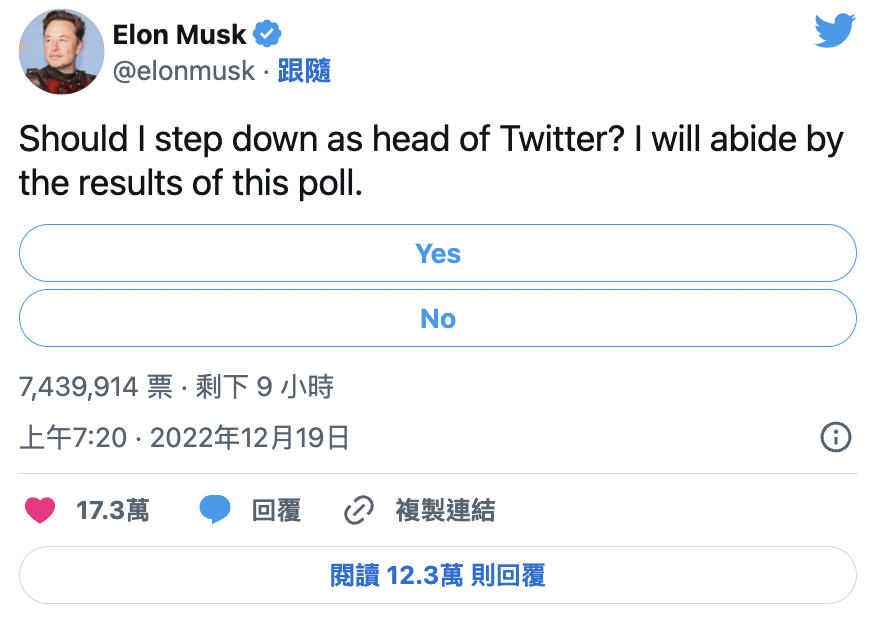Screen dimensions: 878x624
Task: Click the blue reply bubble icon
Action: (x=215, y=509)
